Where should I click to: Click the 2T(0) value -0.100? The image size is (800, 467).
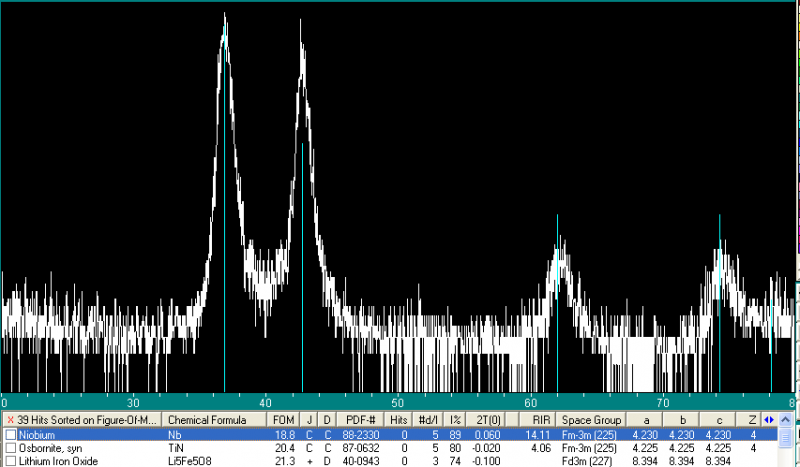[x=486, y=461]
